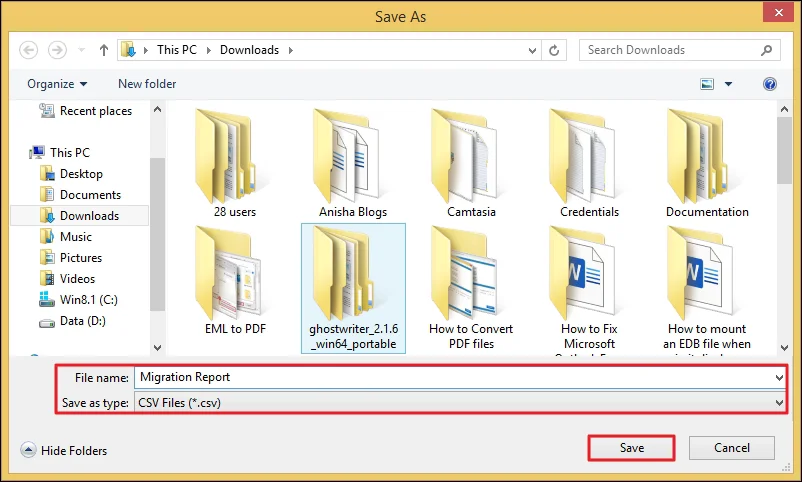
Task: Open the Save as type combo box
Action: [x=459, y=403]
